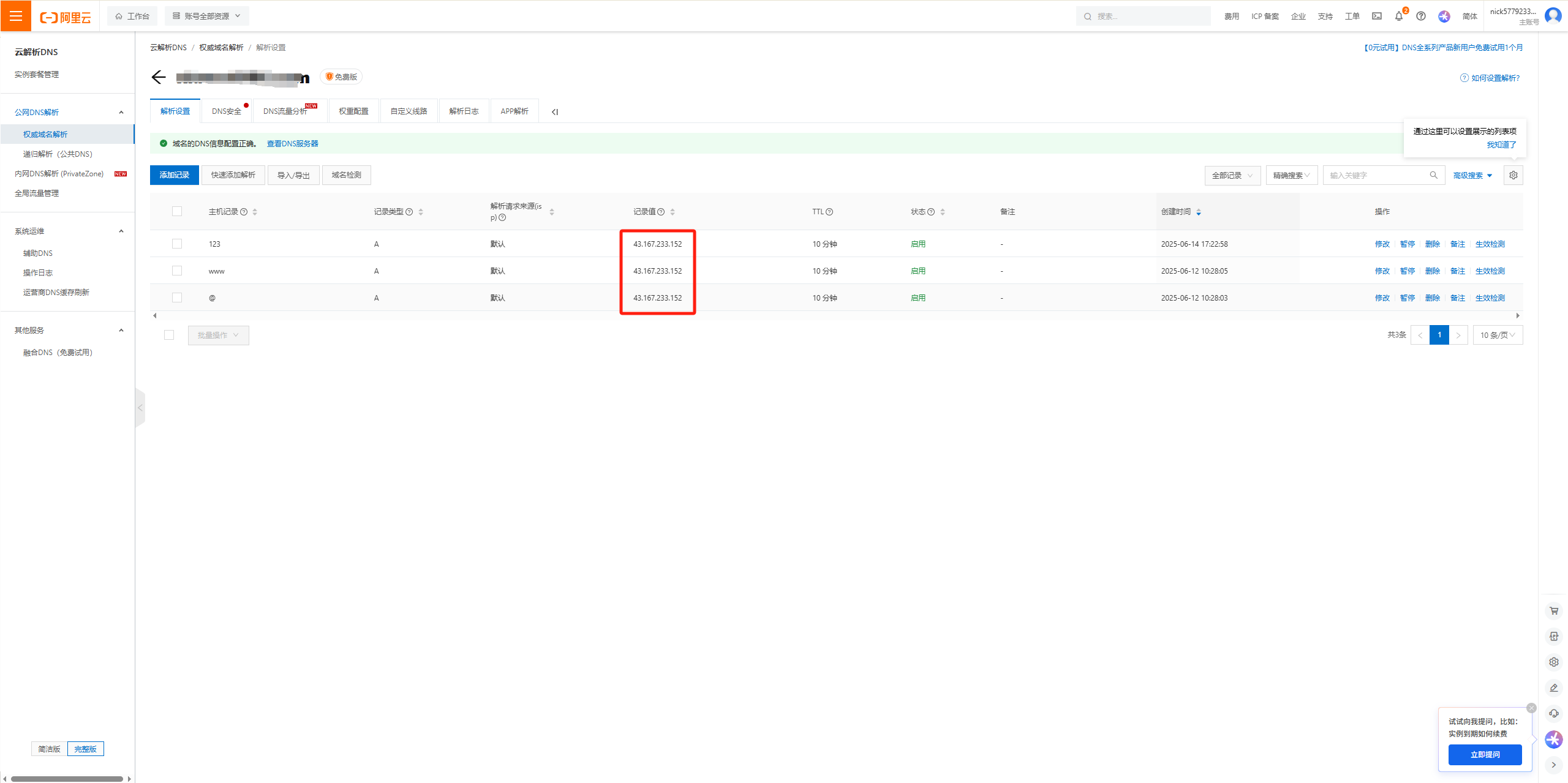Viewport: 1568px width, 783px height.
Task: Open the 全部记录 filter dropdown
Action: (x=1232, y=175)
